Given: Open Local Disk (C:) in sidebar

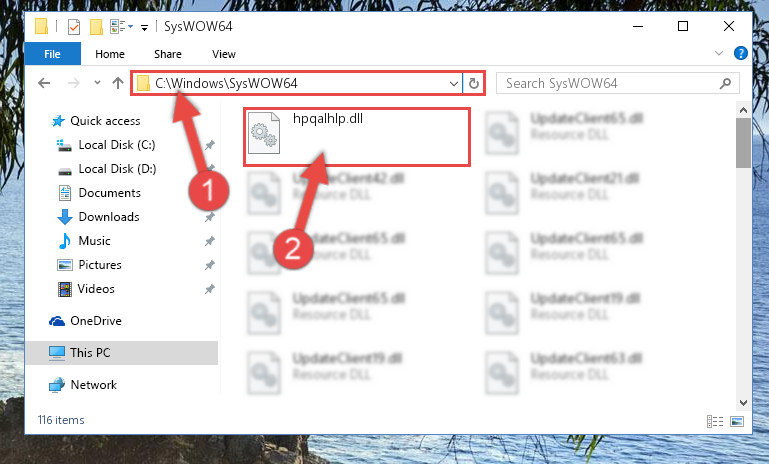Looking at the screenshot, I should (117, 145).
